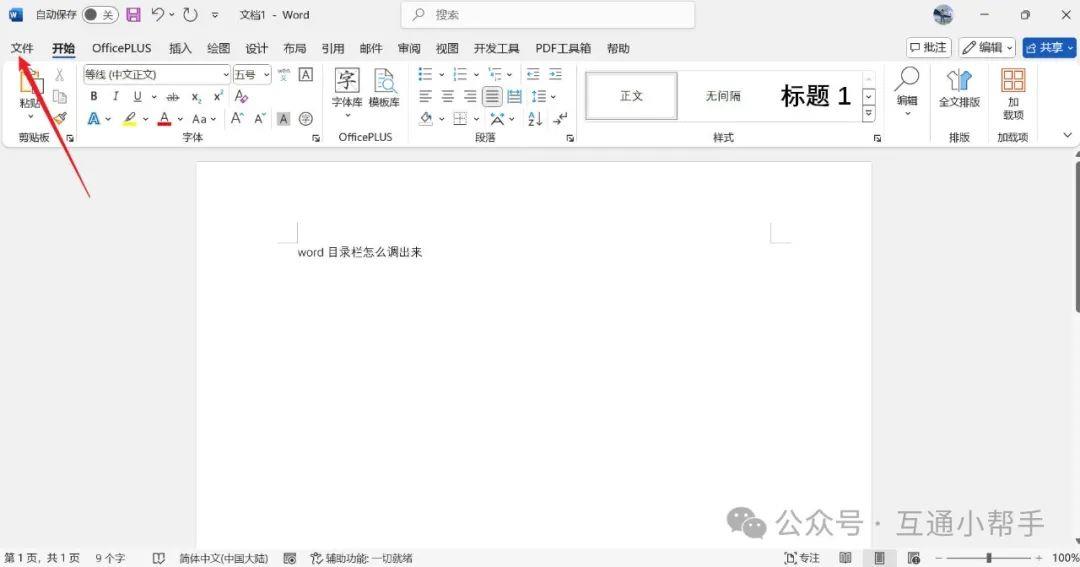The height and width of the screenshot is (567, 1080).
Task: Click the Shrink Font icon
Action: [x=260, y=118]
